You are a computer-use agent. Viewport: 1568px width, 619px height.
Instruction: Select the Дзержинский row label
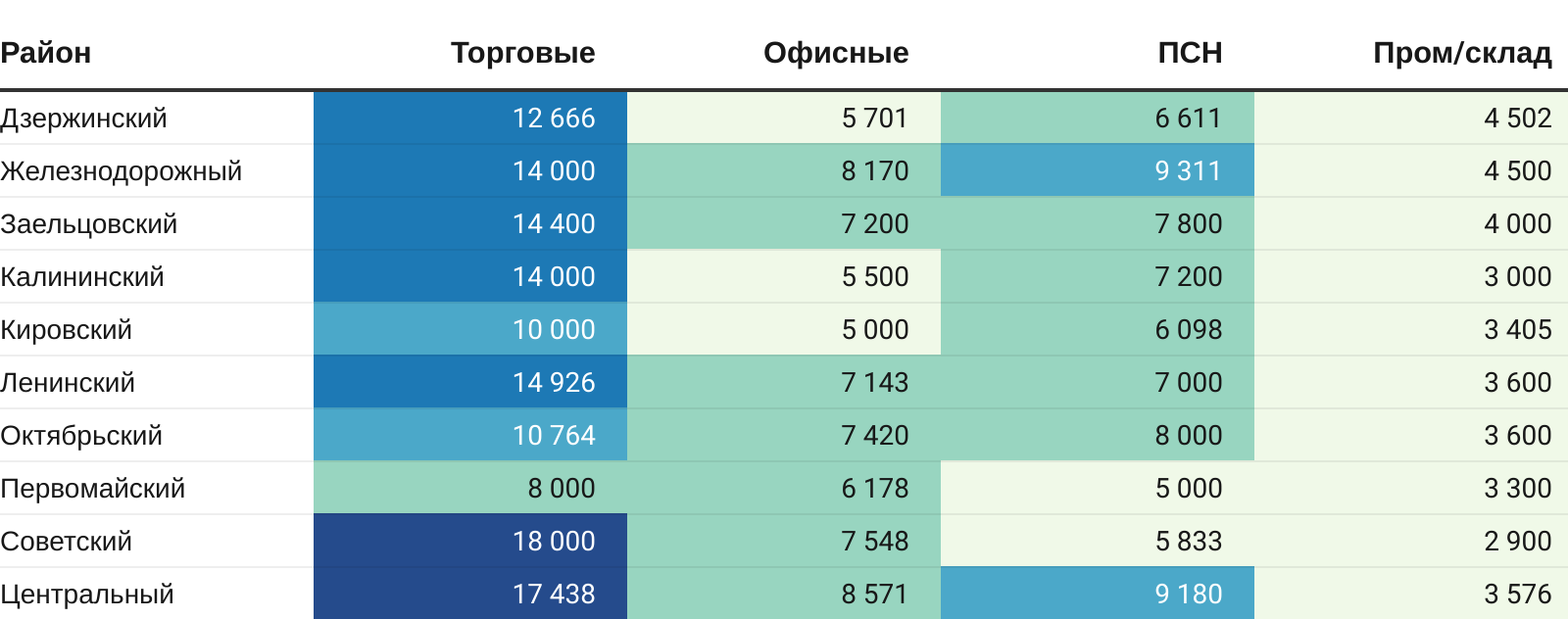pos(84,119)
